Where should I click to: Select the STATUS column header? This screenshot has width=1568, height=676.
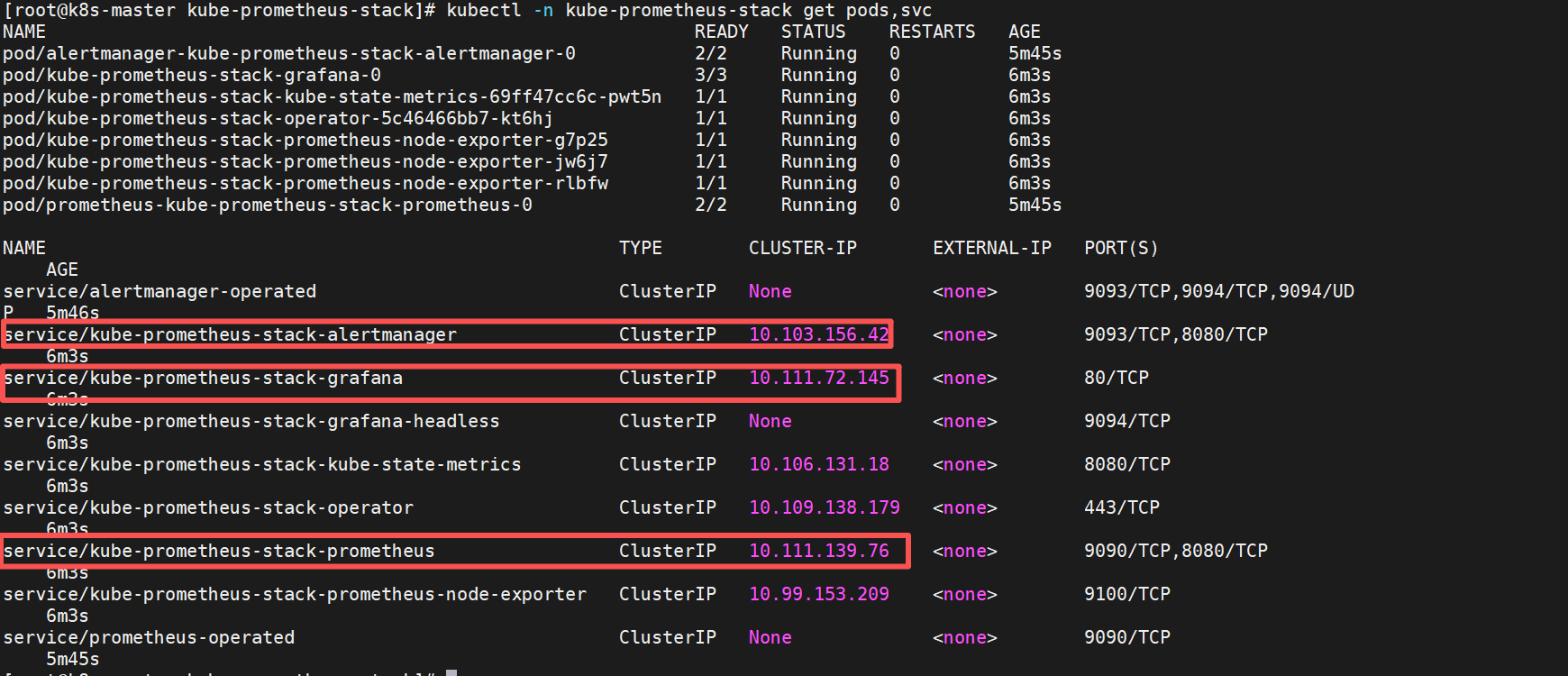[x=814, y=32]
